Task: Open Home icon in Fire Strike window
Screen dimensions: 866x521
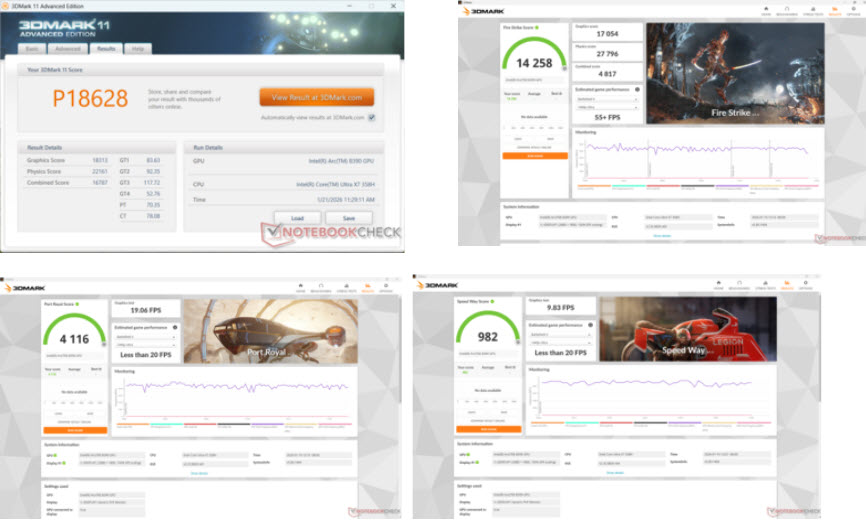Action: (x=766, y=10)
